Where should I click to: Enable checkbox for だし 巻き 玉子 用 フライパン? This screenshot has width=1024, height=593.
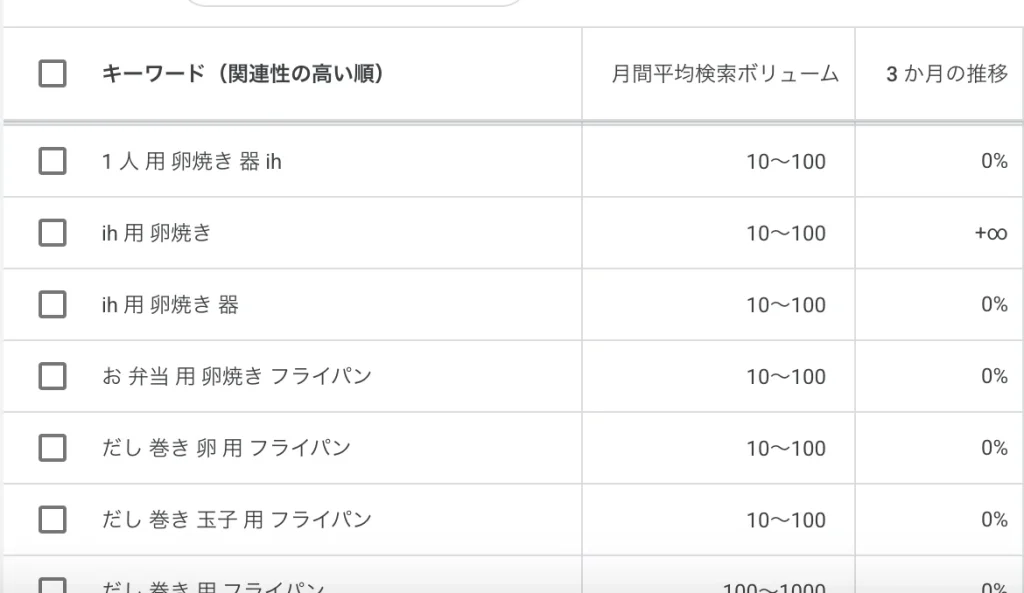click(52, 520)
